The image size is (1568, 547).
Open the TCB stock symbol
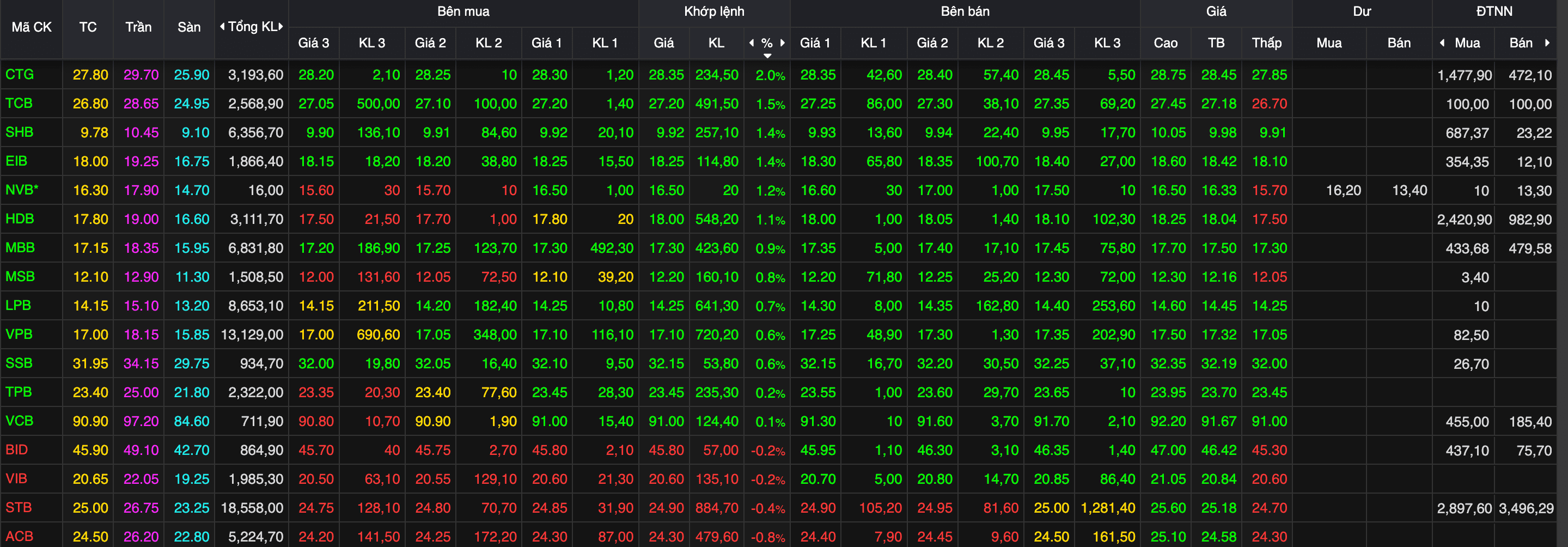click(19, 103)
